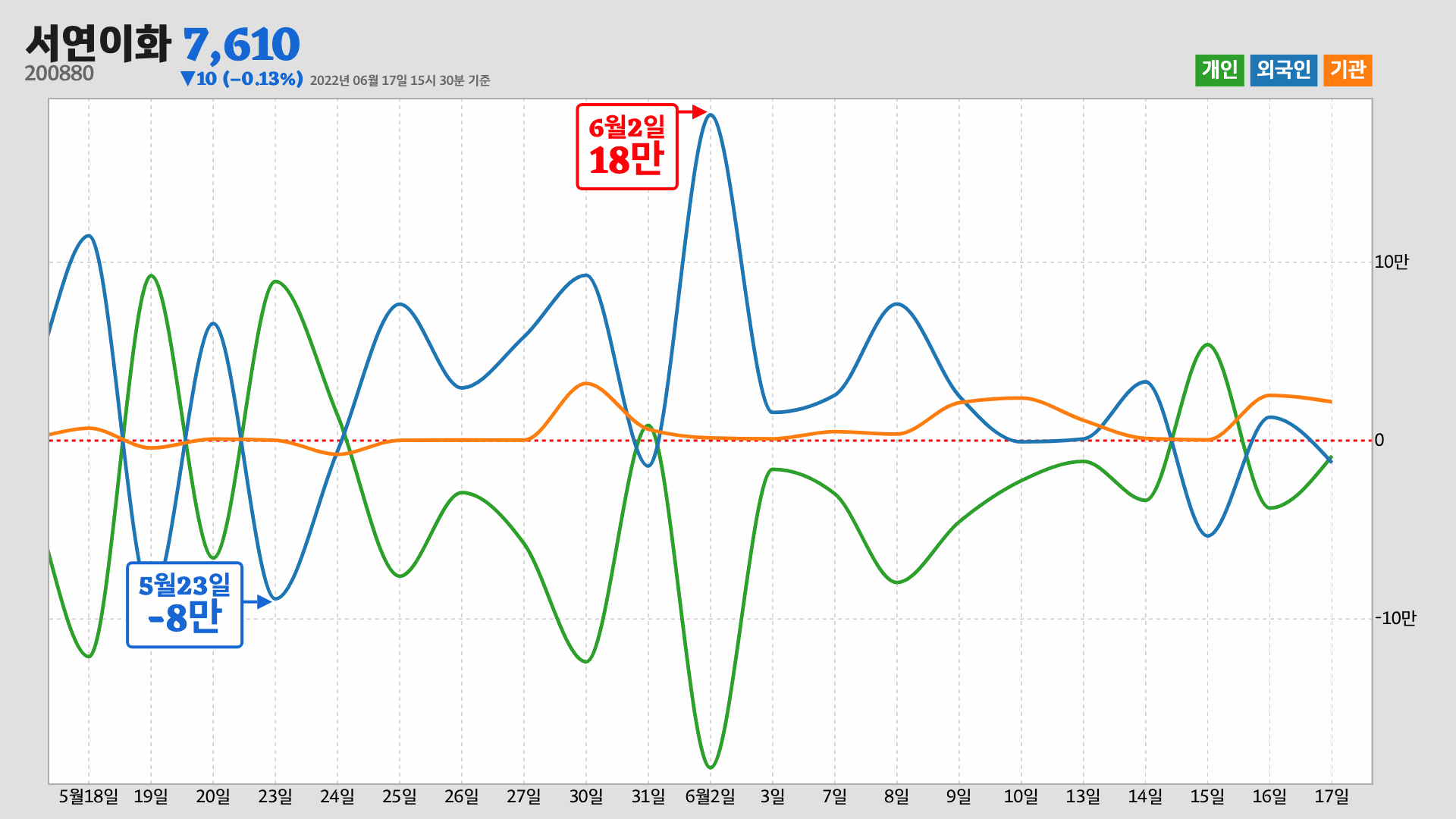Click the blue 외국인 legend badge
The width and height of the screenshot is (1456, 819).
click(x=1284, y=71)
